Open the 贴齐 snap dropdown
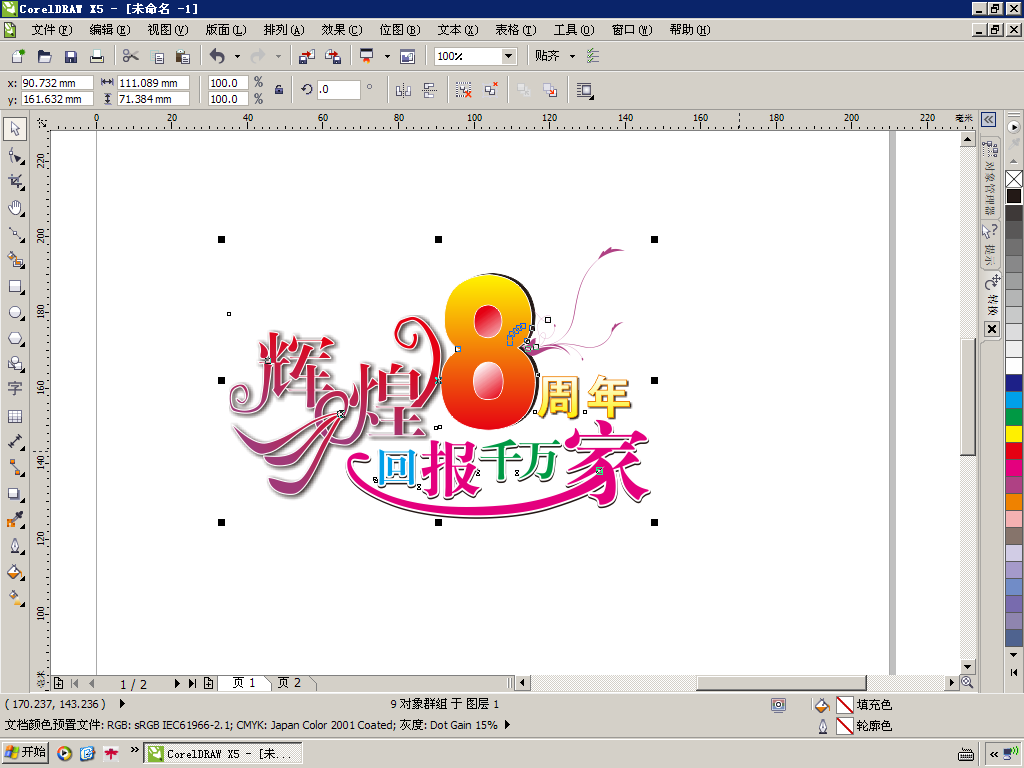The width and height of the screenshot is (1024, 768). [x=573, y=56]
